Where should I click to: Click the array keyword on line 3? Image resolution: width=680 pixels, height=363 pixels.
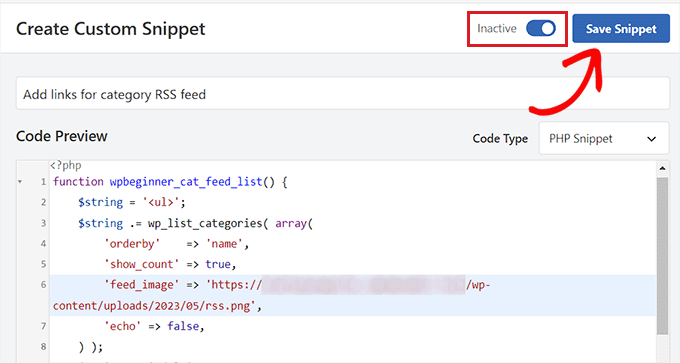291,223
